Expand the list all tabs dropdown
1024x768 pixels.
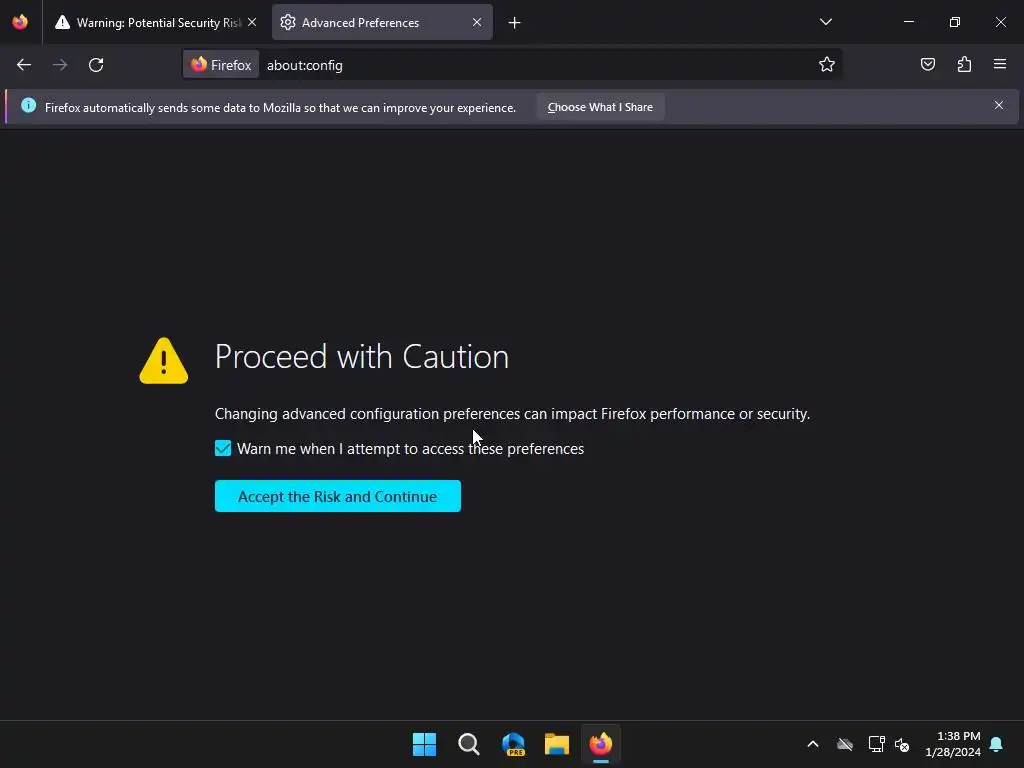pos(825,22)
